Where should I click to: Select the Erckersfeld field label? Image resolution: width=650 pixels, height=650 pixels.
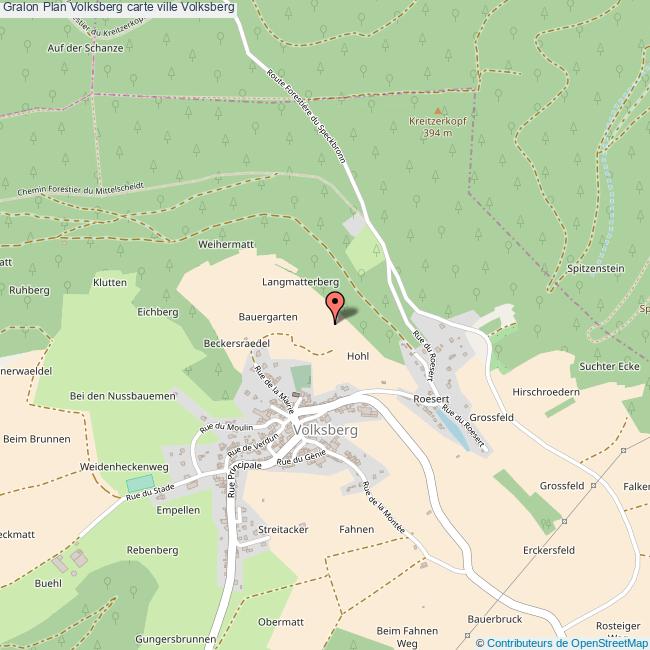(x=549, y=550)
